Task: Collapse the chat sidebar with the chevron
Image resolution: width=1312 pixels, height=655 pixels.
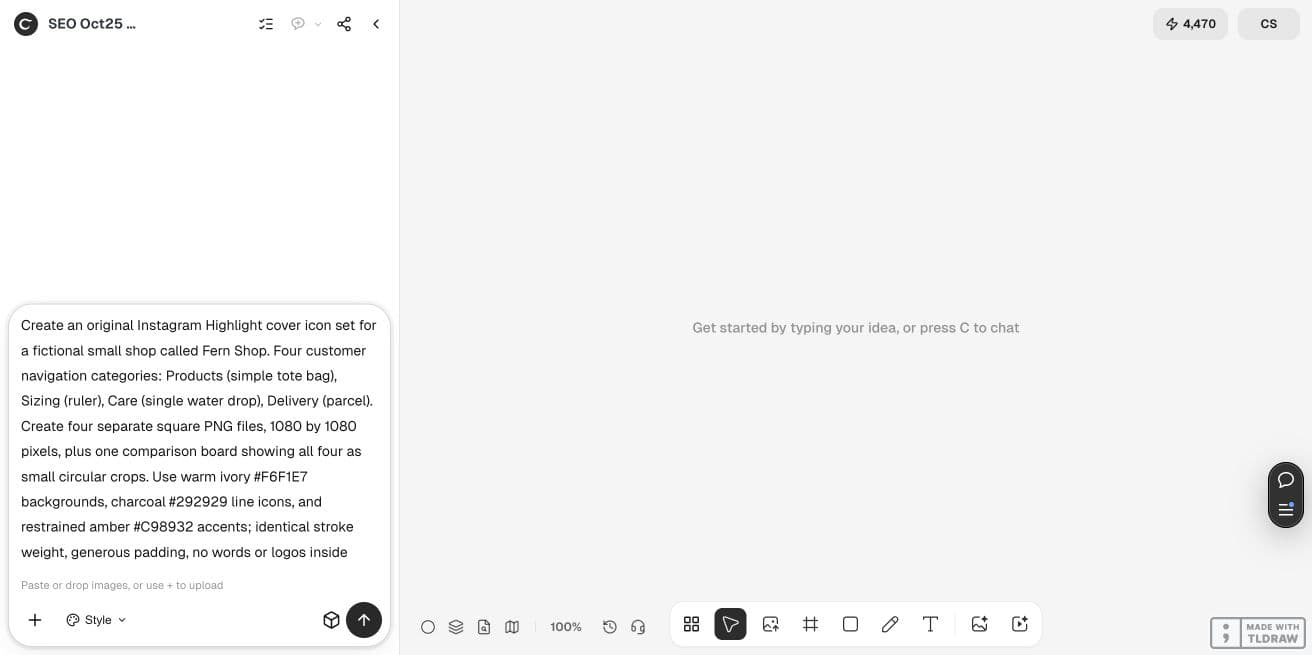Action: [376, 24]
